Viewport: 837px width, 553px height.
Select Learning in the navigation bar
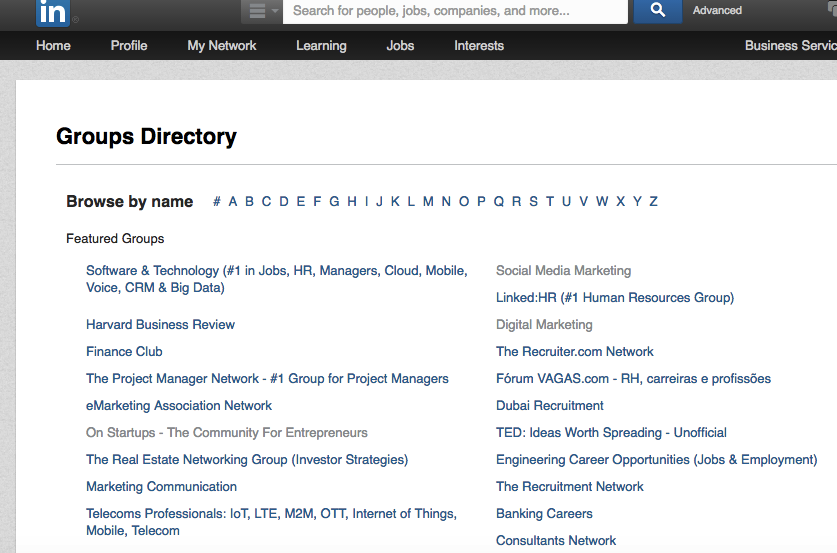point(321,46)
